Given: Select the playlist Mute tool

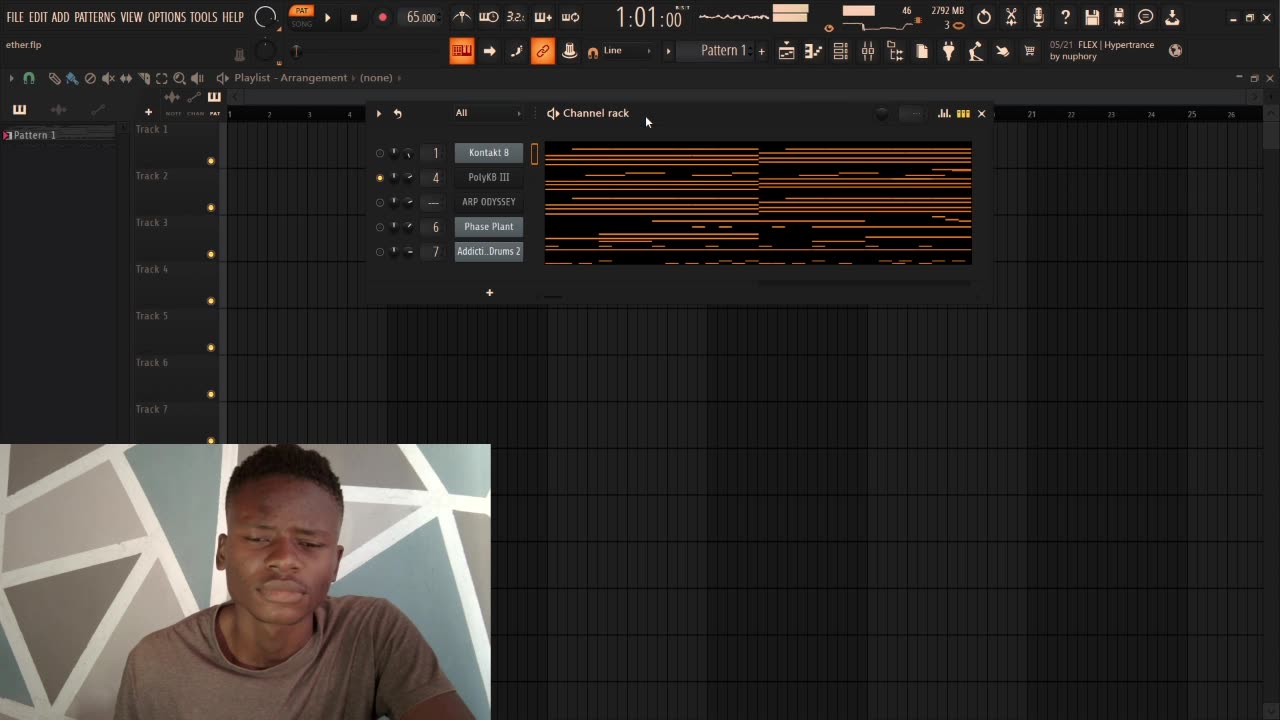Looking at the screenshot, I should pos(108,78).
